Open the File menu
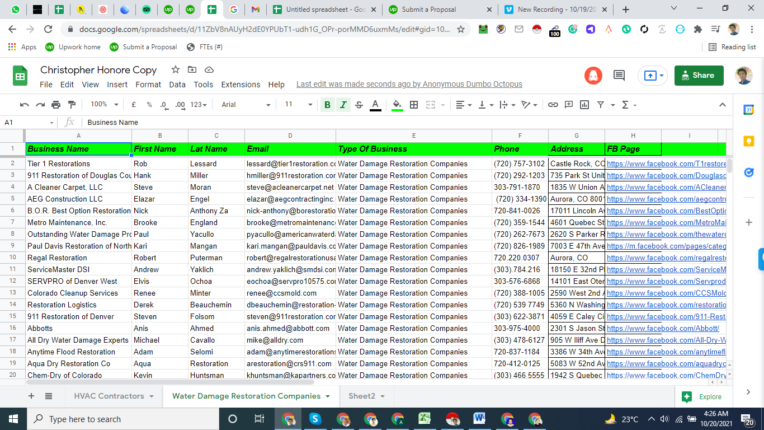The image size is (764, 430). click(46, 84)
